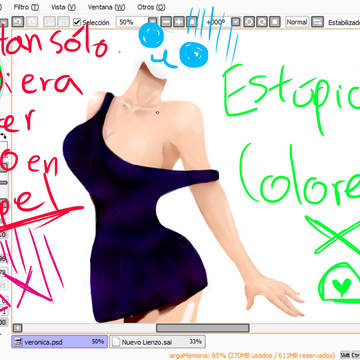The image size is (360, 360).
Task: Rotate canvas counterclockwise icon
Action: 249,22
